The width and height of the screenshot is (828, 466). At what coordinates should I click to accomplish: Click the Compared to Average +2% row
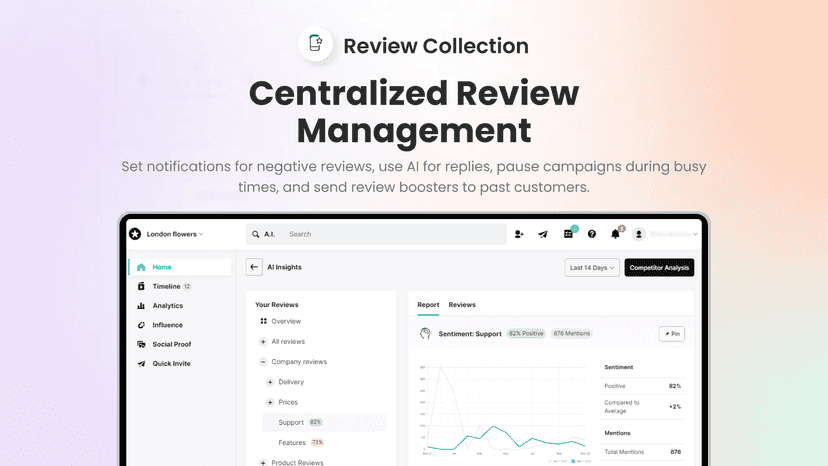tap(643, 407)
